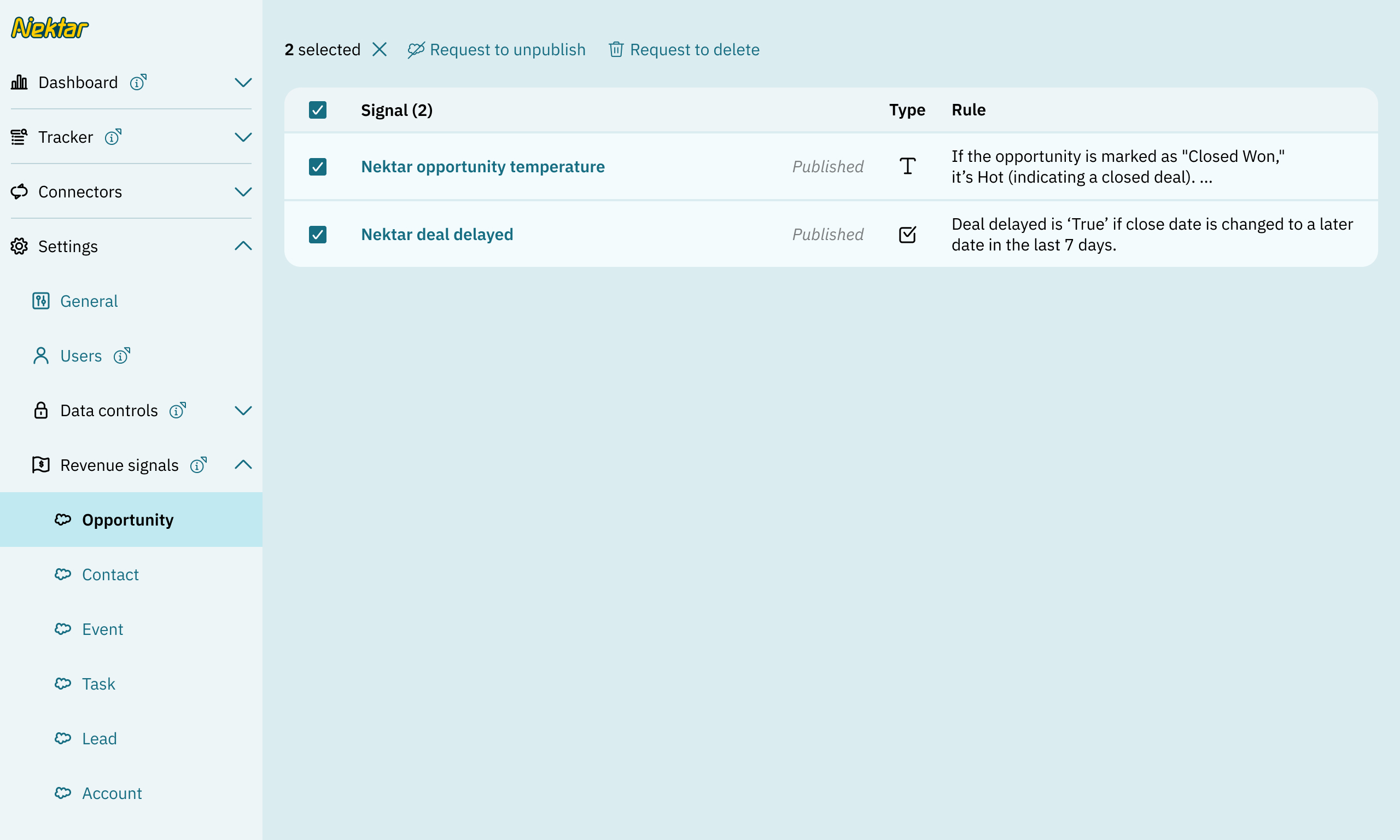
Task: Open the Users info link icon
Action: (x=121, y=355)
